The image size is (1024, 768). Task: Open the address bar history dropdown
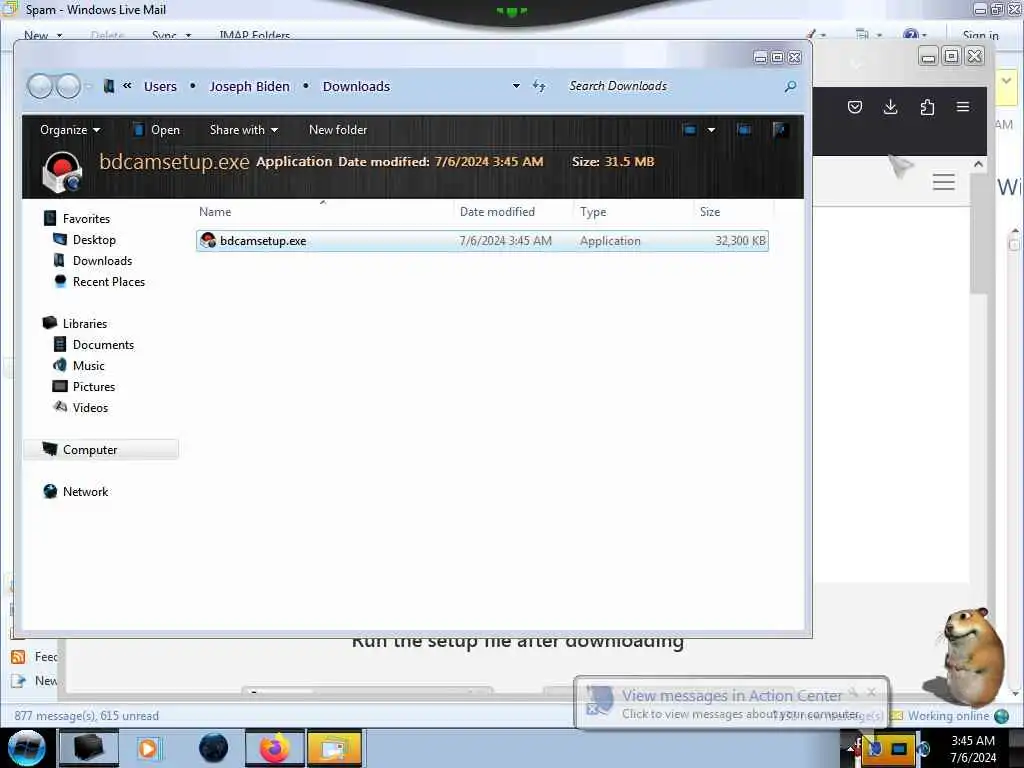point(516,86)
